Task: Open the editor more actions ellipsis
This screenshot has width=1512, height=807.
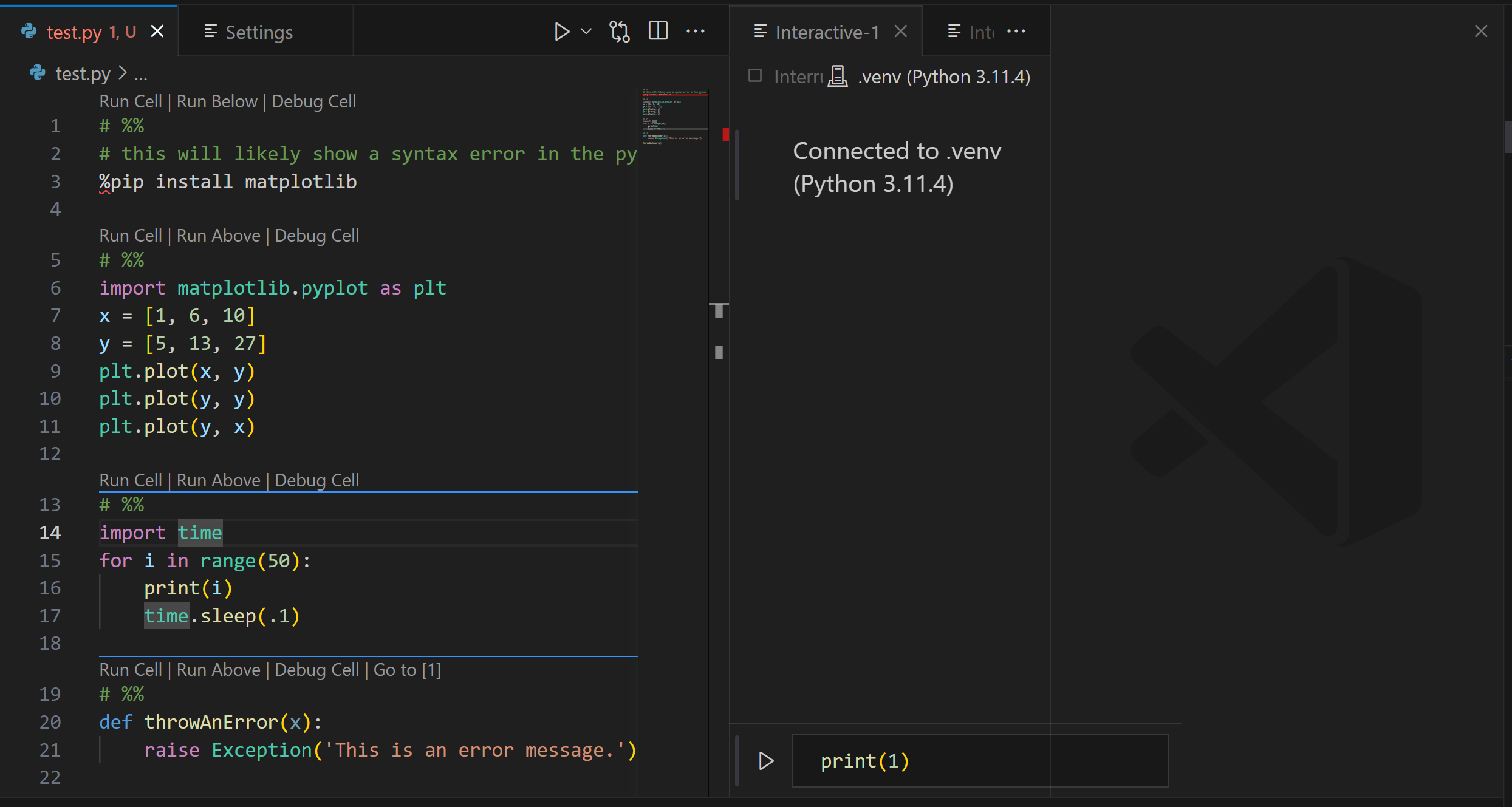Action: (696, 32)
